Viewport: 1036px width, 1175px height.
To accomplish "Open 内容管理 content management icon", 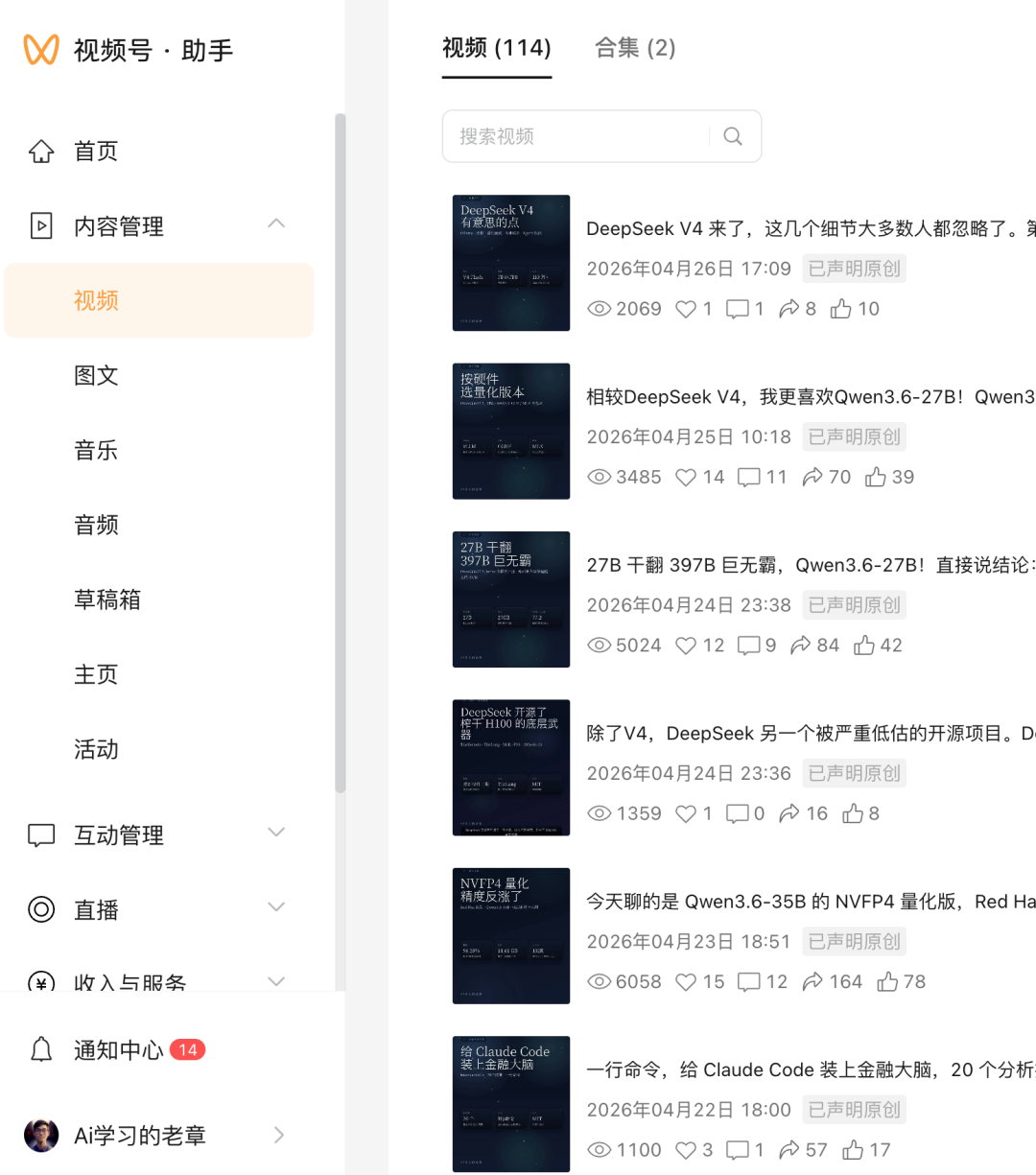I will click(41, 225).
